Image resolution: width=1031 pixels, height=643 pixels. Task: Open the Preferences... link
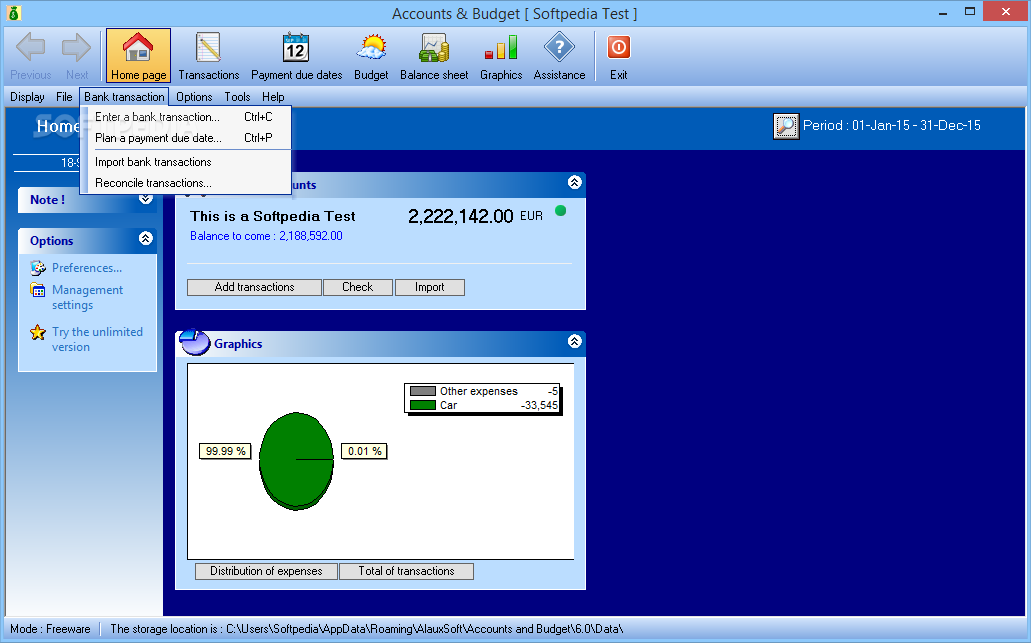click(87, 268)
